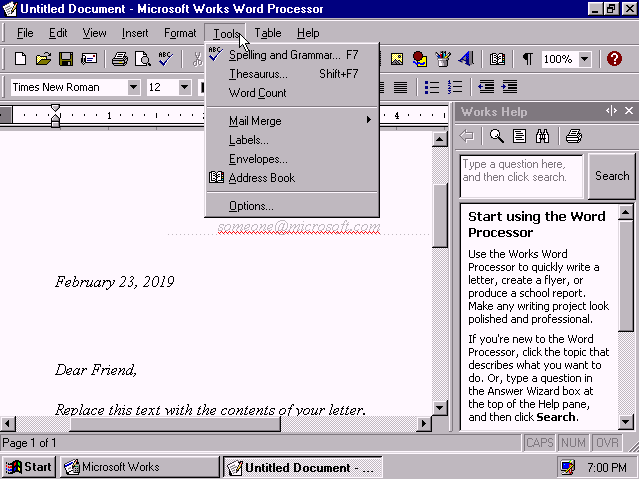Open the View menu
639x479 pixels.
[94, 33]
